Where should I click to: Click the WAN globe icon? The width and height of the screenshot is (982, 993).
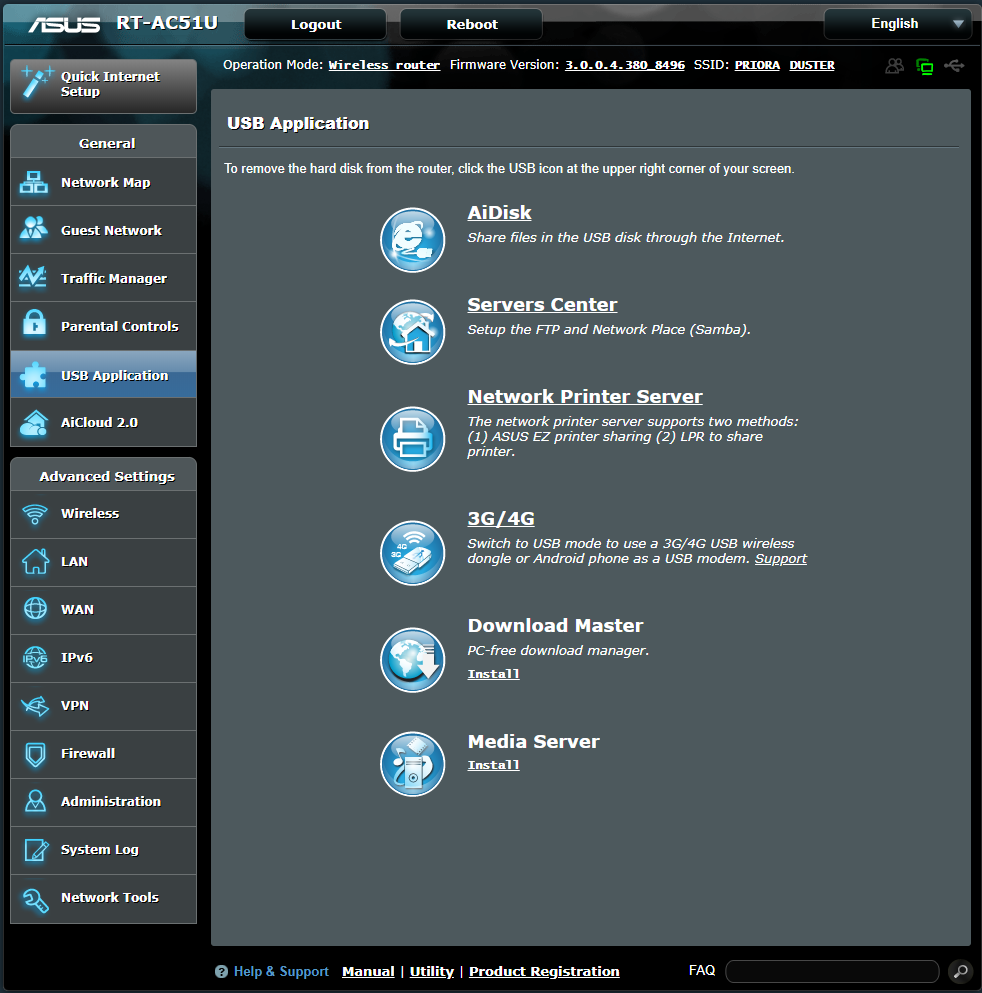[35, 609]
